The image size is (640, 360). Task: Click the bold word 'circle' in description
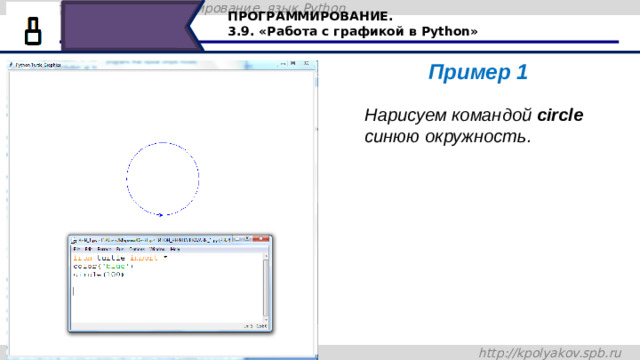pyautogui.click(x=560, y=115)
